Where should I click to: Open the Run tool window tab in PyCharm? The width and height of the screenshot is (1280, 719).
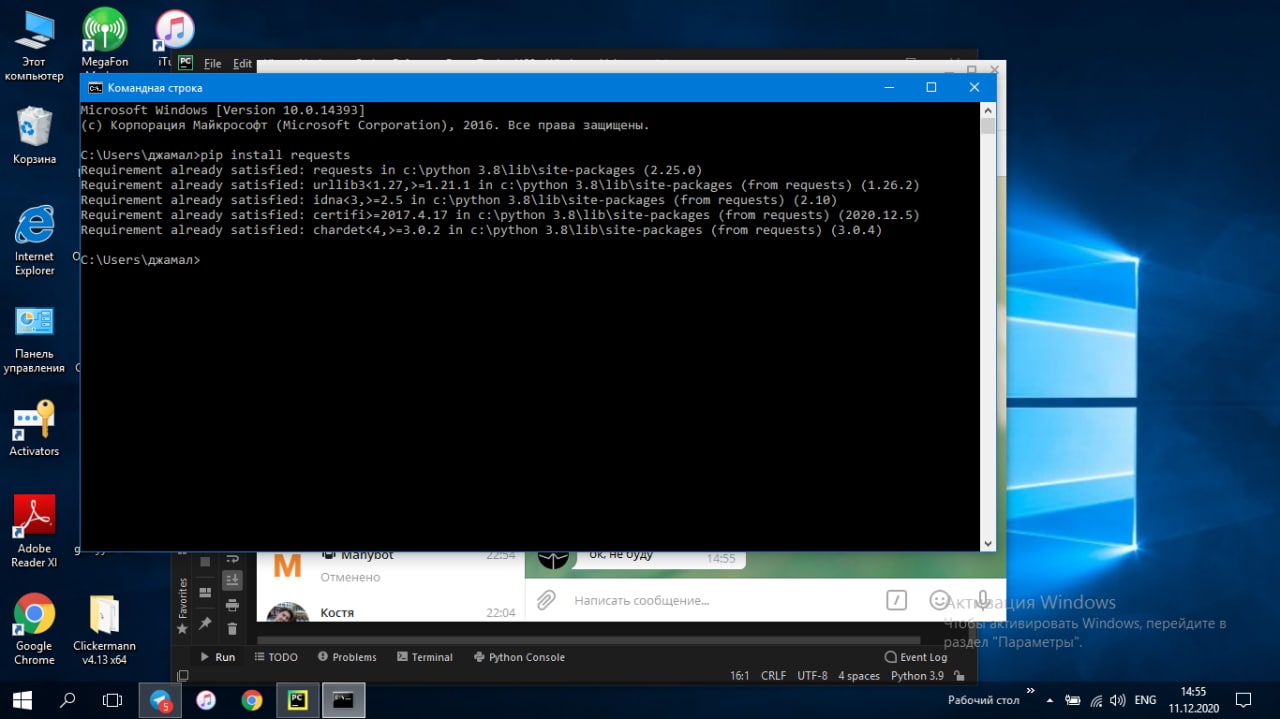[x=217, y=657]
